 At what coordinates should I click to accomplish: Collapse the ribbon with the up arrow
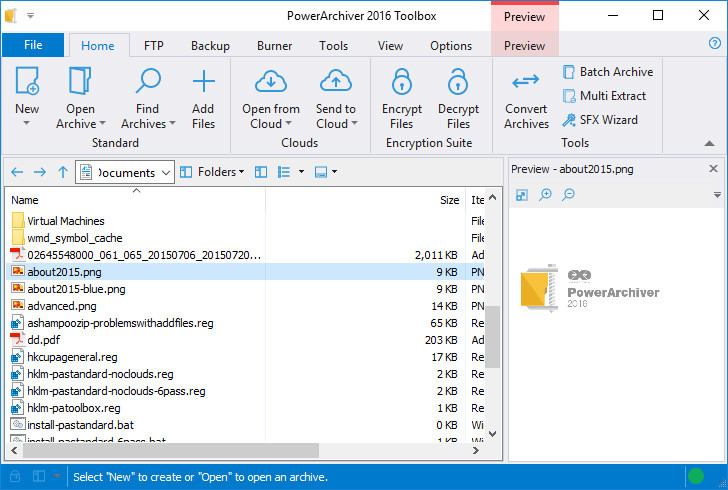pos(709,143)
